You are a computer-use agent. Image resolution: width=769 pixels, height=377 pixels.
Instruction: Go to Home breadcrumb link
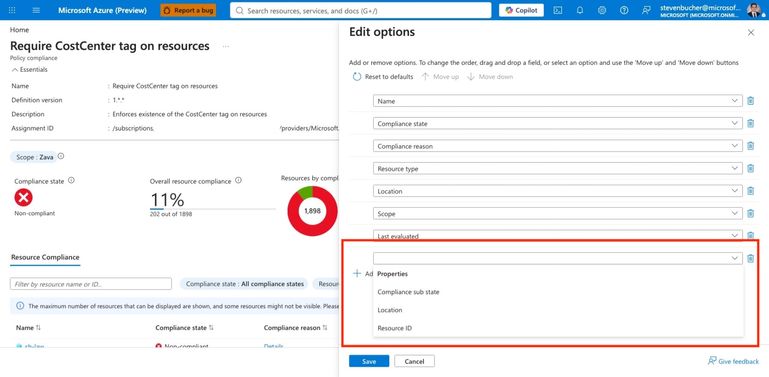(19, 30)
